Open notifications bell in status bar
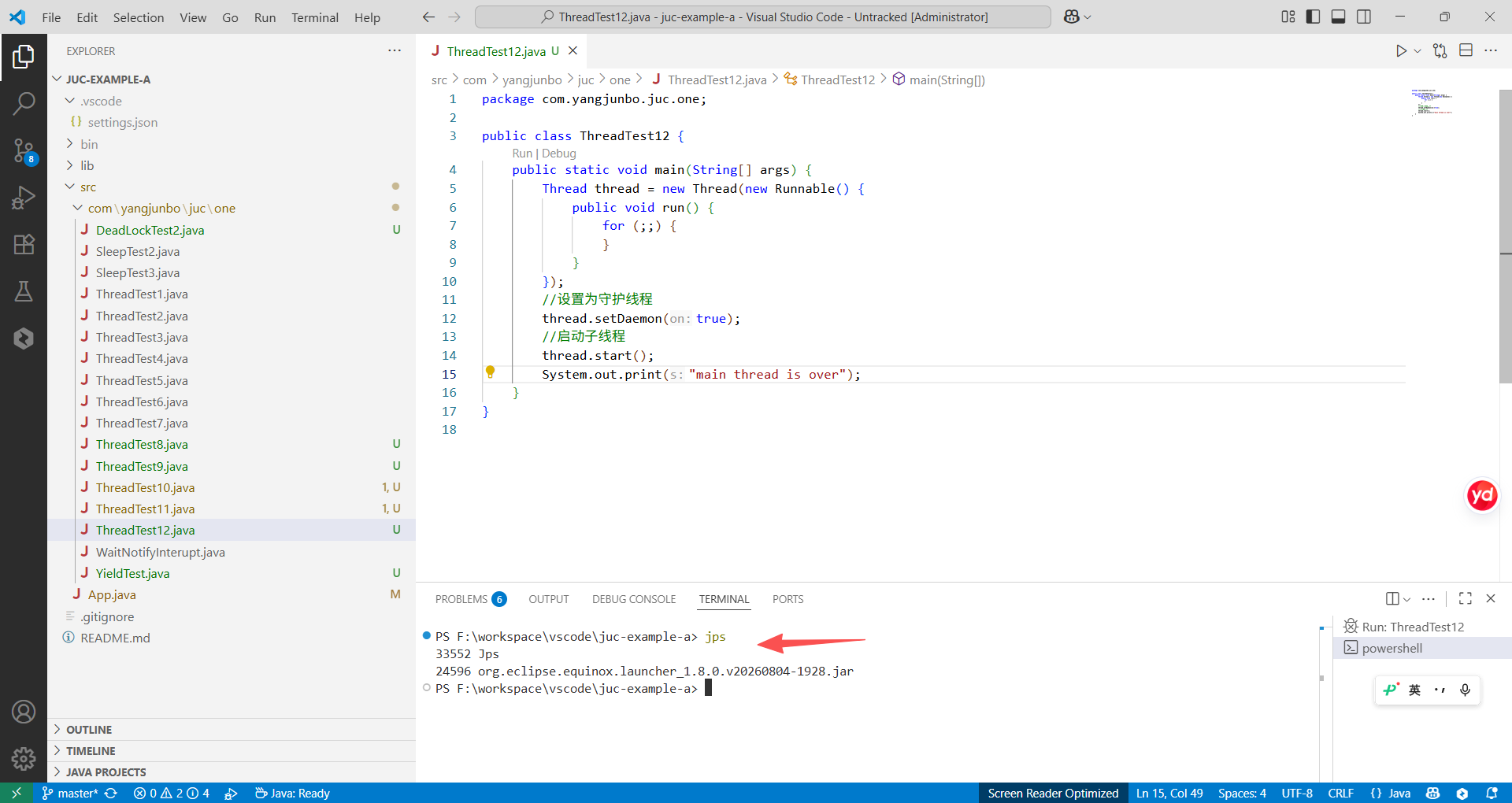This screenshot has height=803, width=1512. 1492,793
